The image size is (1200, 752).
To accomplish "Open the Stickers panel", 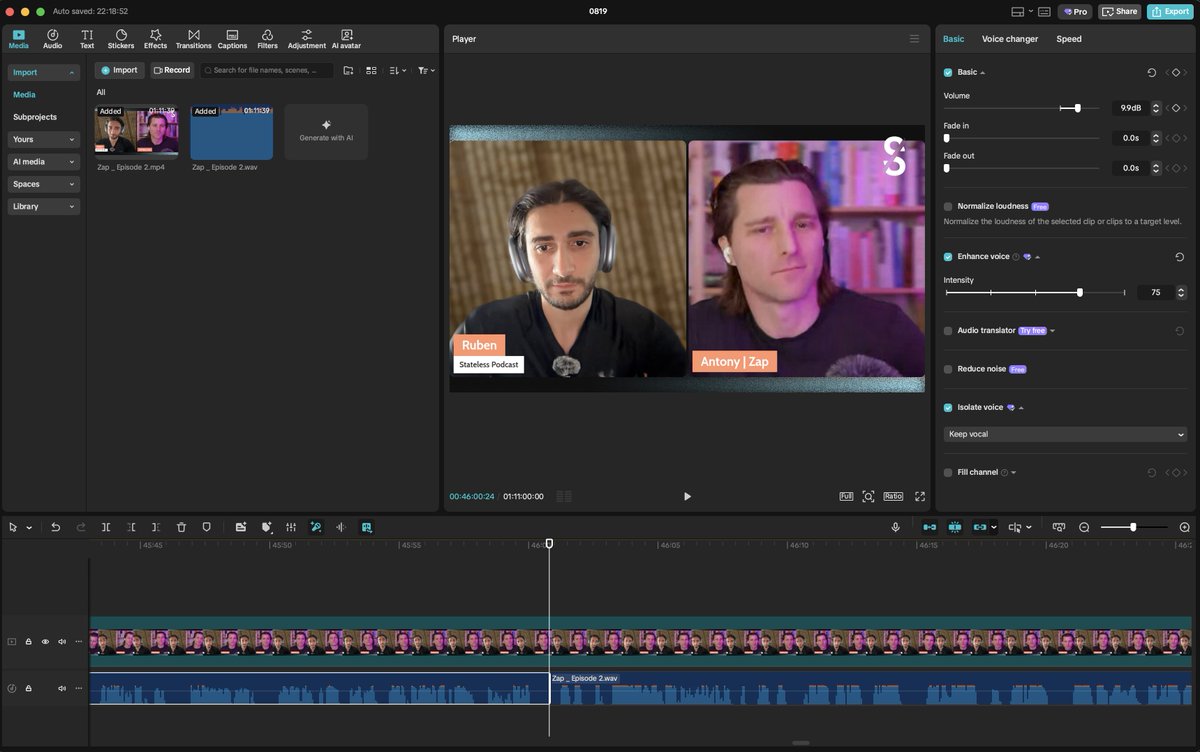I will click(120, 39).
